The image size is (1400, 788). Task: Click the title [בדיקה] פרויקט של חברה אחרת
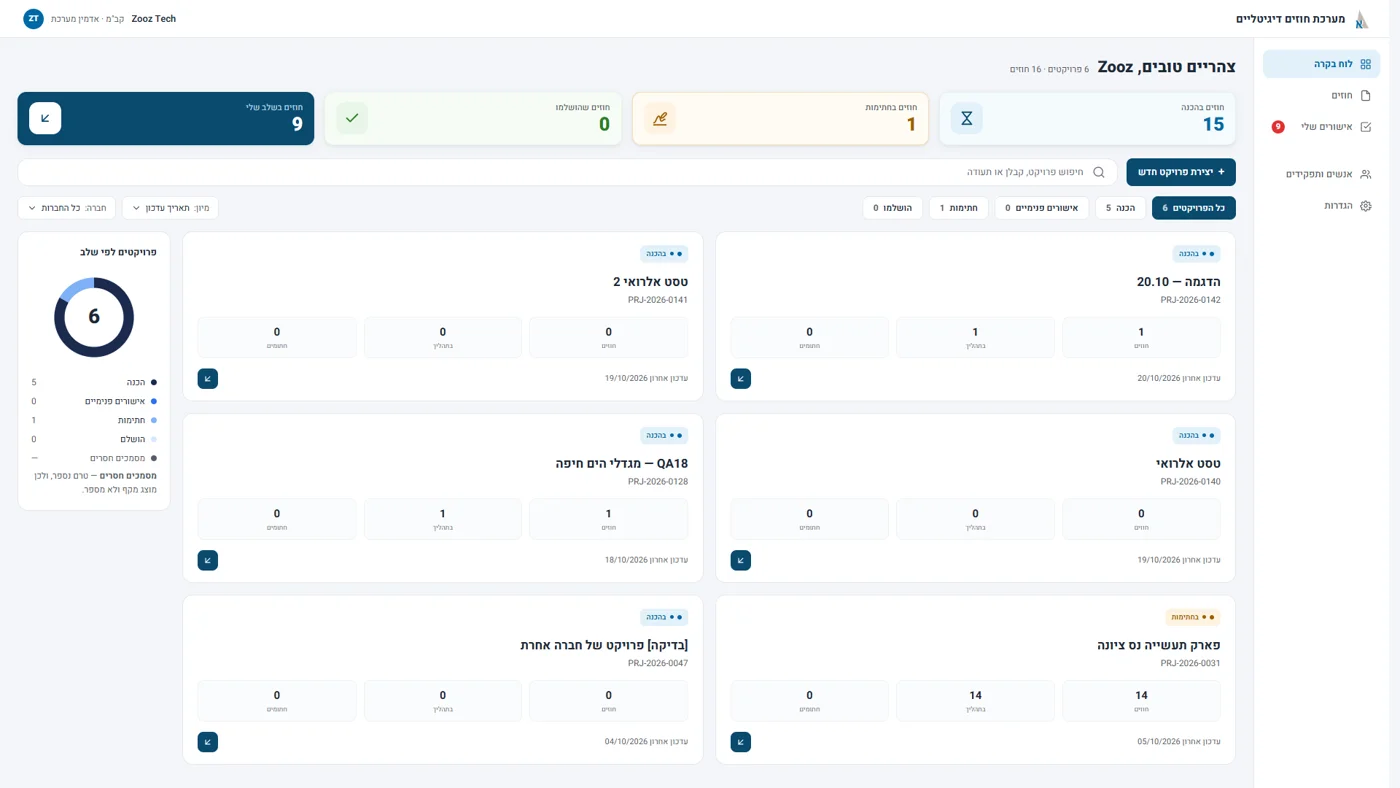click(x=604, y=645)
